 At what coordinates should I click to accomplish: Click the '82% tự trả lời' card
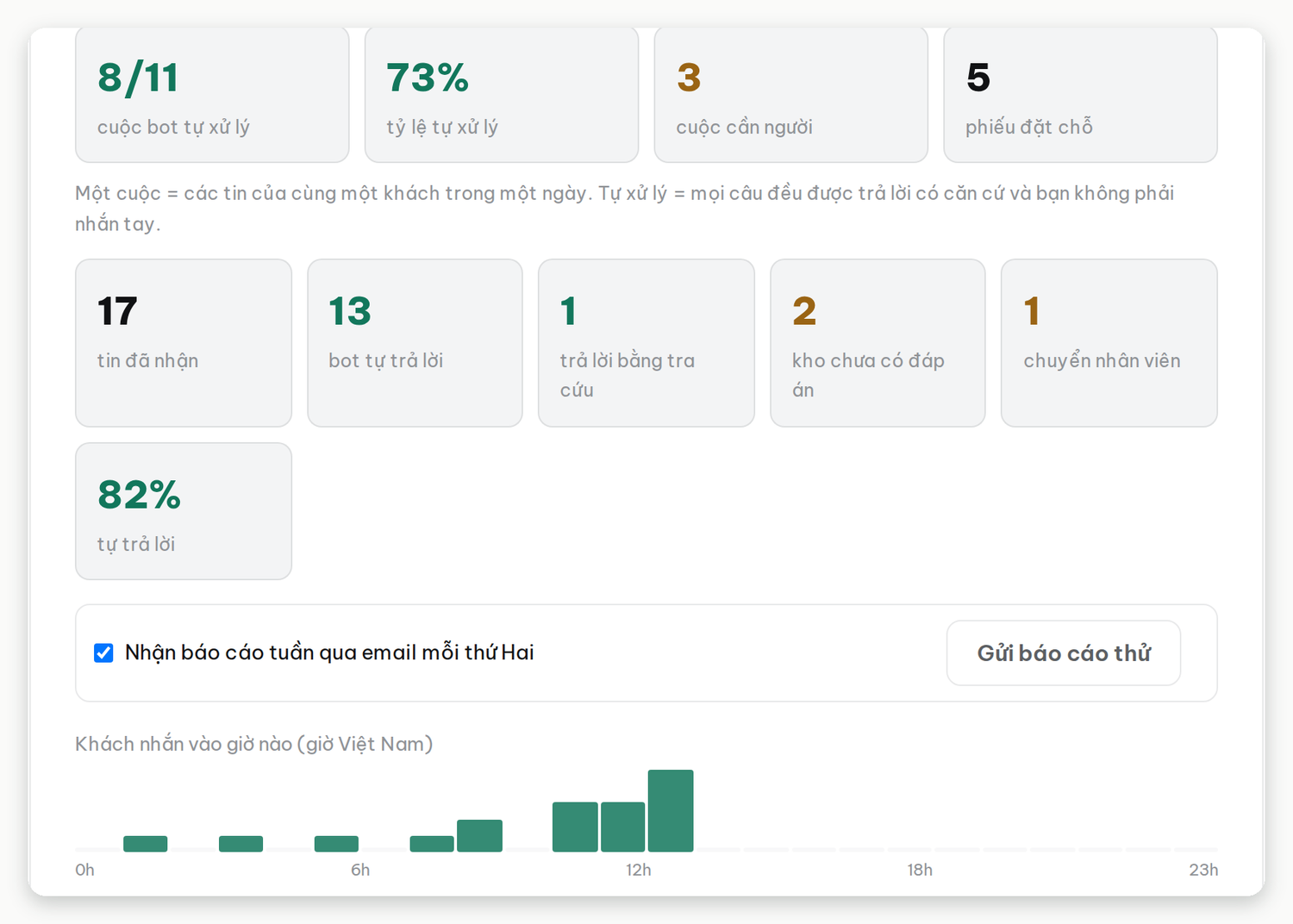coord(184,511)
